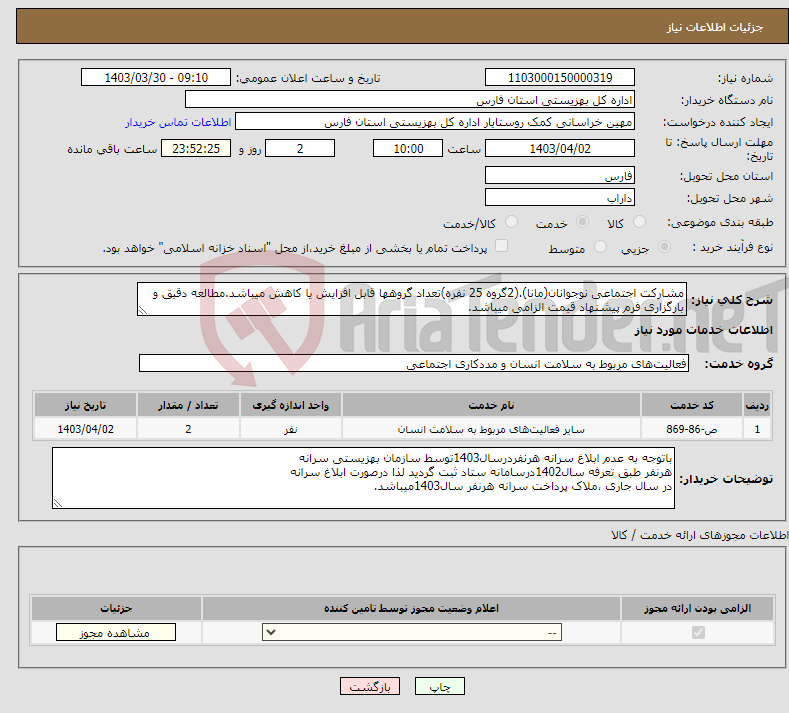The image size is (789, 713).
Task: Click the مشاهده مجوز button
Action: coord(116,632)
